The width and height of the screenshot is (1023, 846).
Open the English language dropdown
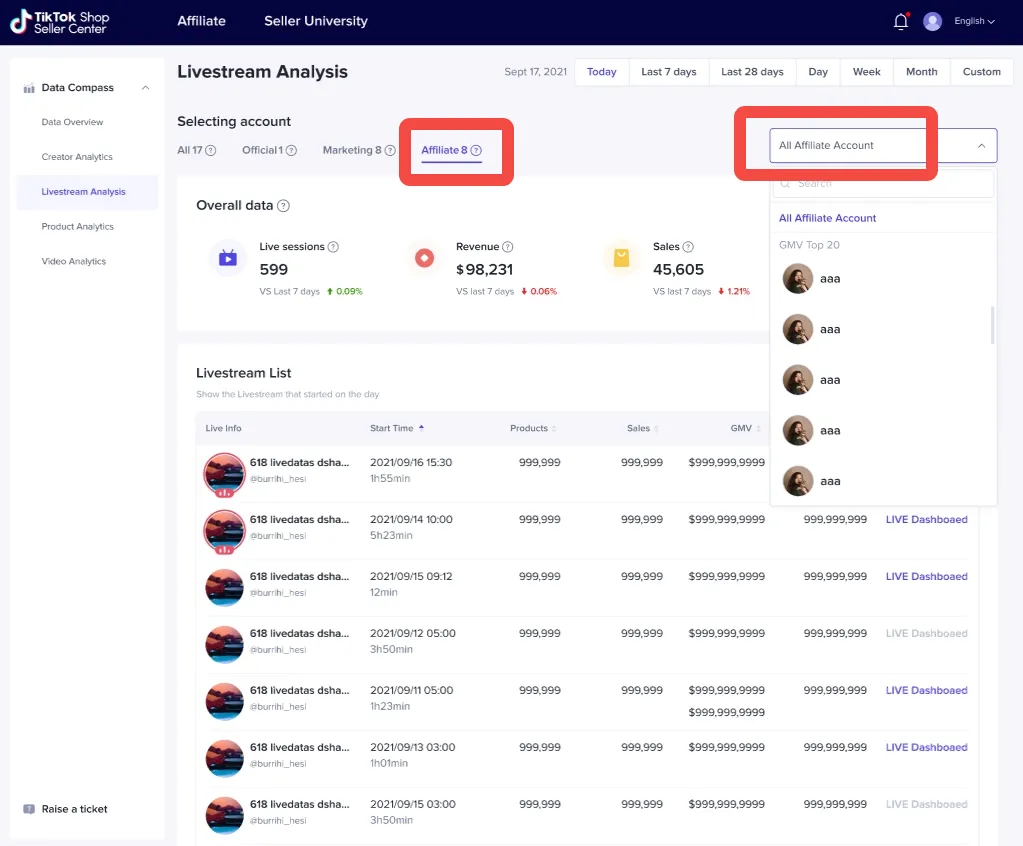click(974, 21)
